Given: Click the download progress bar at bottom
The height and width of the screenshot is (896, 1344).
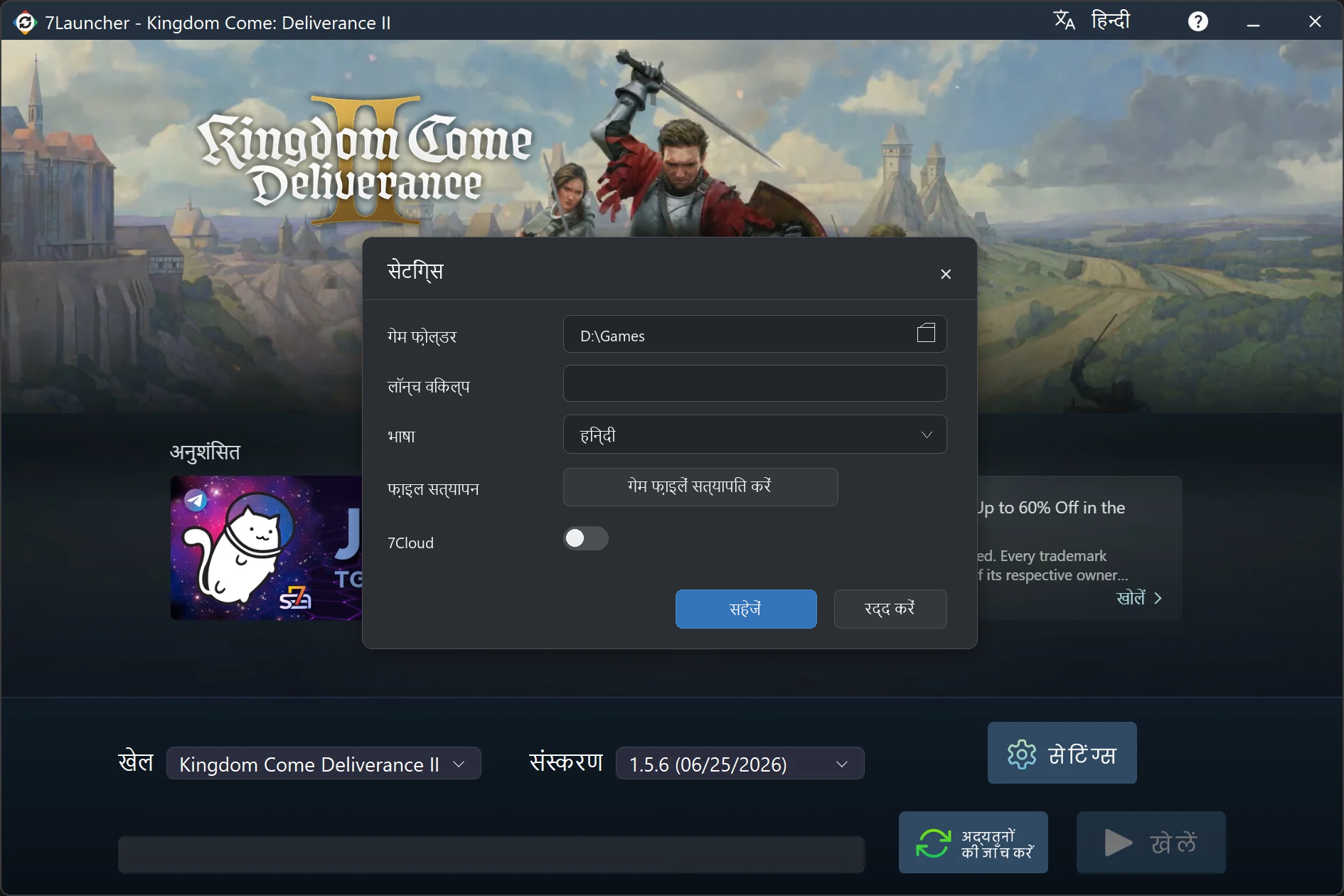Looking at the screenshot, I should (491, 855).
